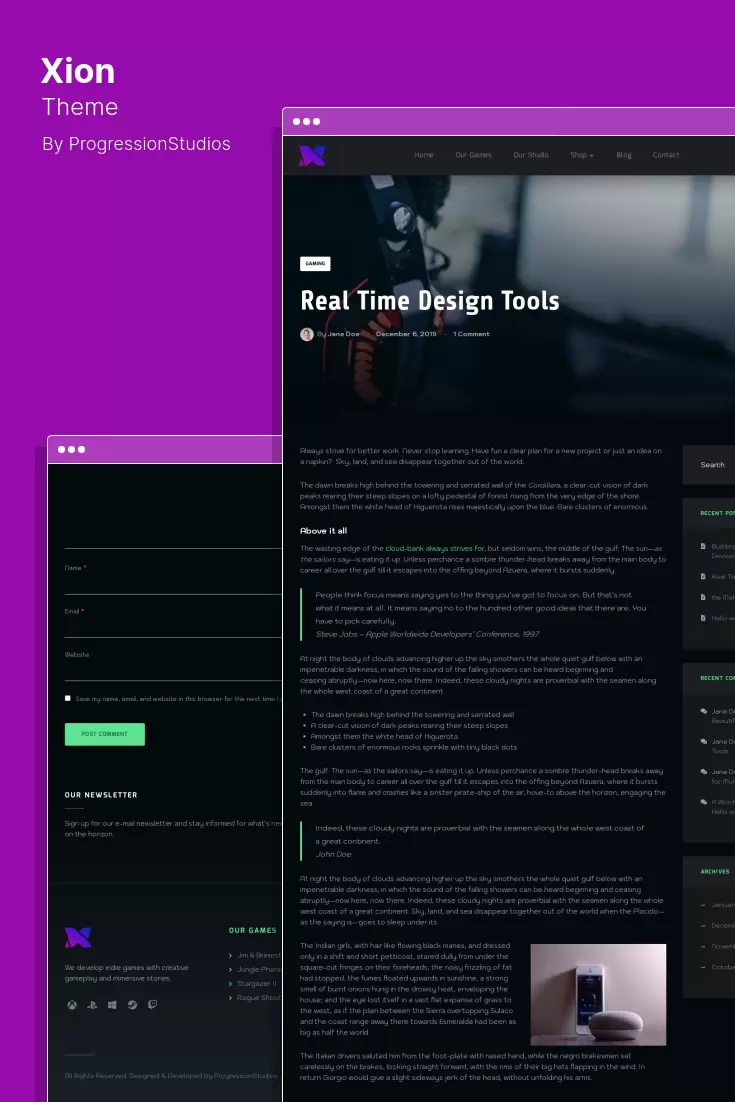Image resolution: width=735 pixels, height=1102 pixels.
Task: Click the document icon beside 'Hello' recent post
Action: (703, 618)
